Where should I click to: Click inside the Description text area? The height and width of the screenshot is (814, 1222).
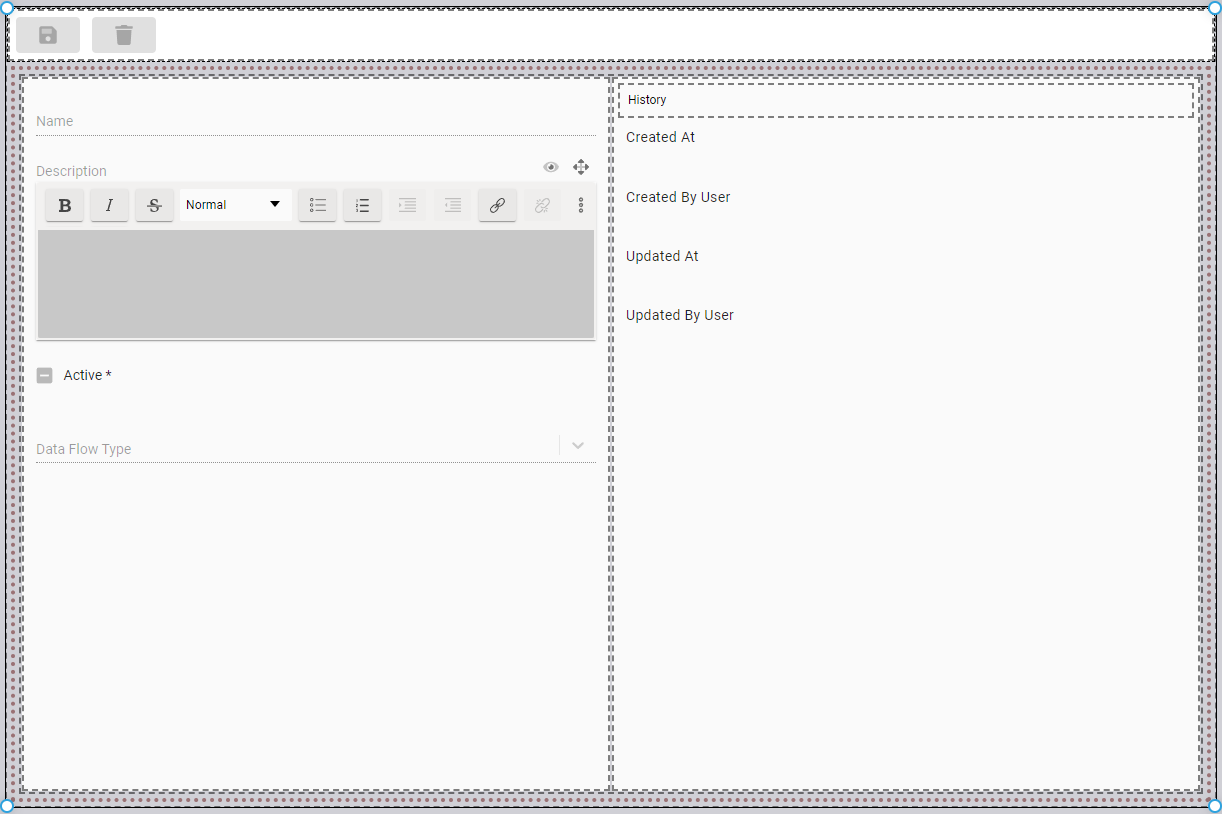316,284
